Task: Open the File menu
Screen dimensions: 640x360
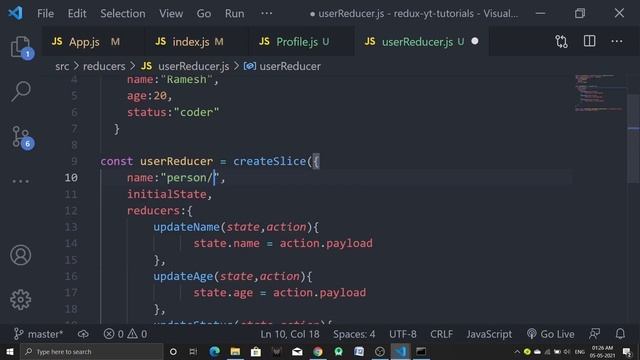Action: click(45, 13)
